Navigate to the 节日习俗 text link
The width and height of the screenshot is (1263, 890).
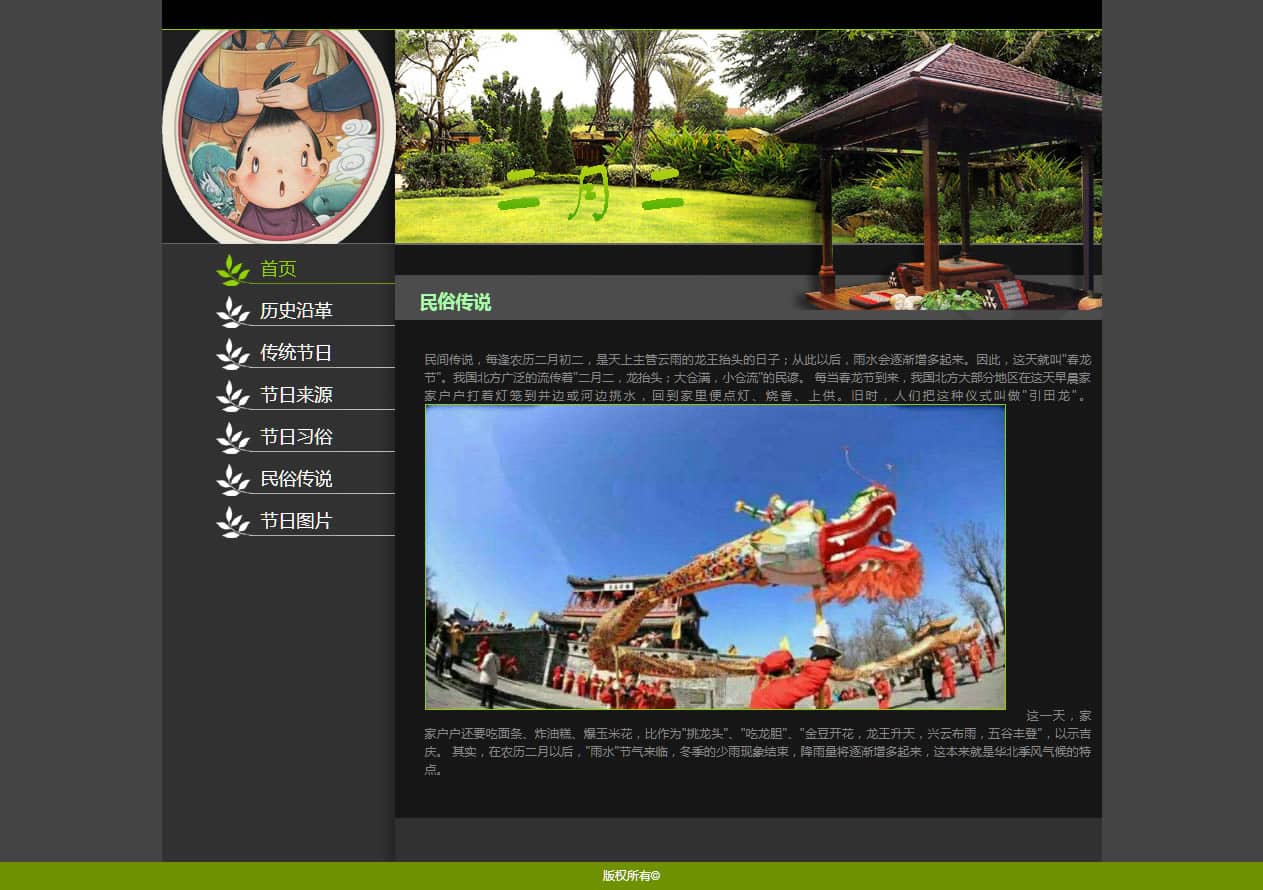pyautogui.click(x=296, y=437)
